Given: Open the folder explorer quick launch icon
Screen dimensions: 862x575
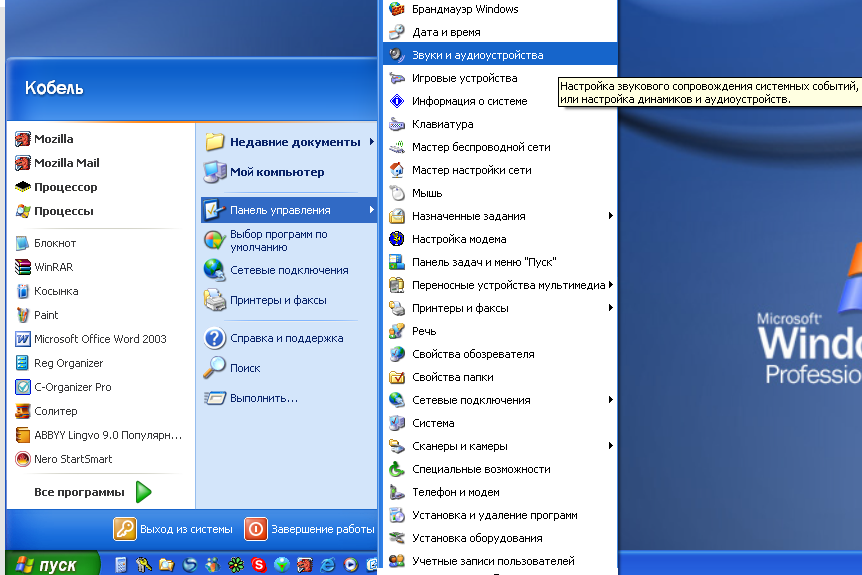Looking at the screenshot, I should [x=167, y=565].
